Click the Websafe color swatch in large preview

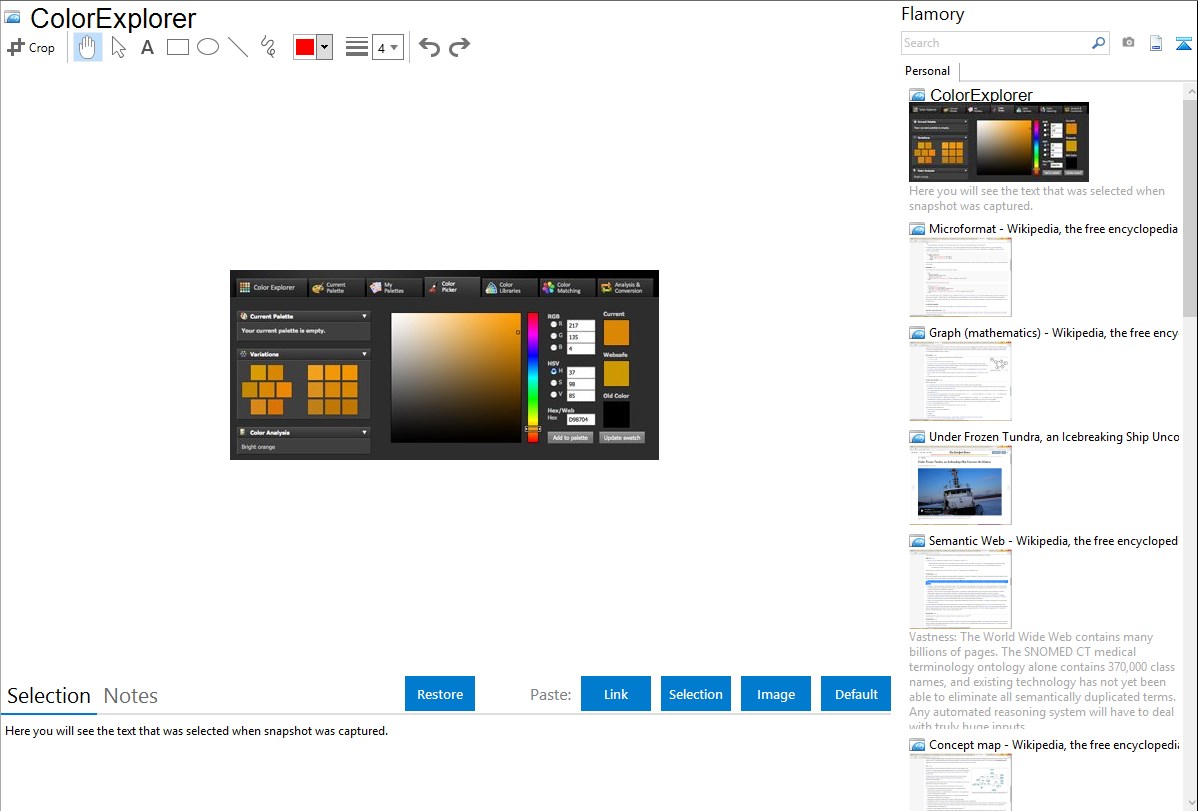point(616,374)
